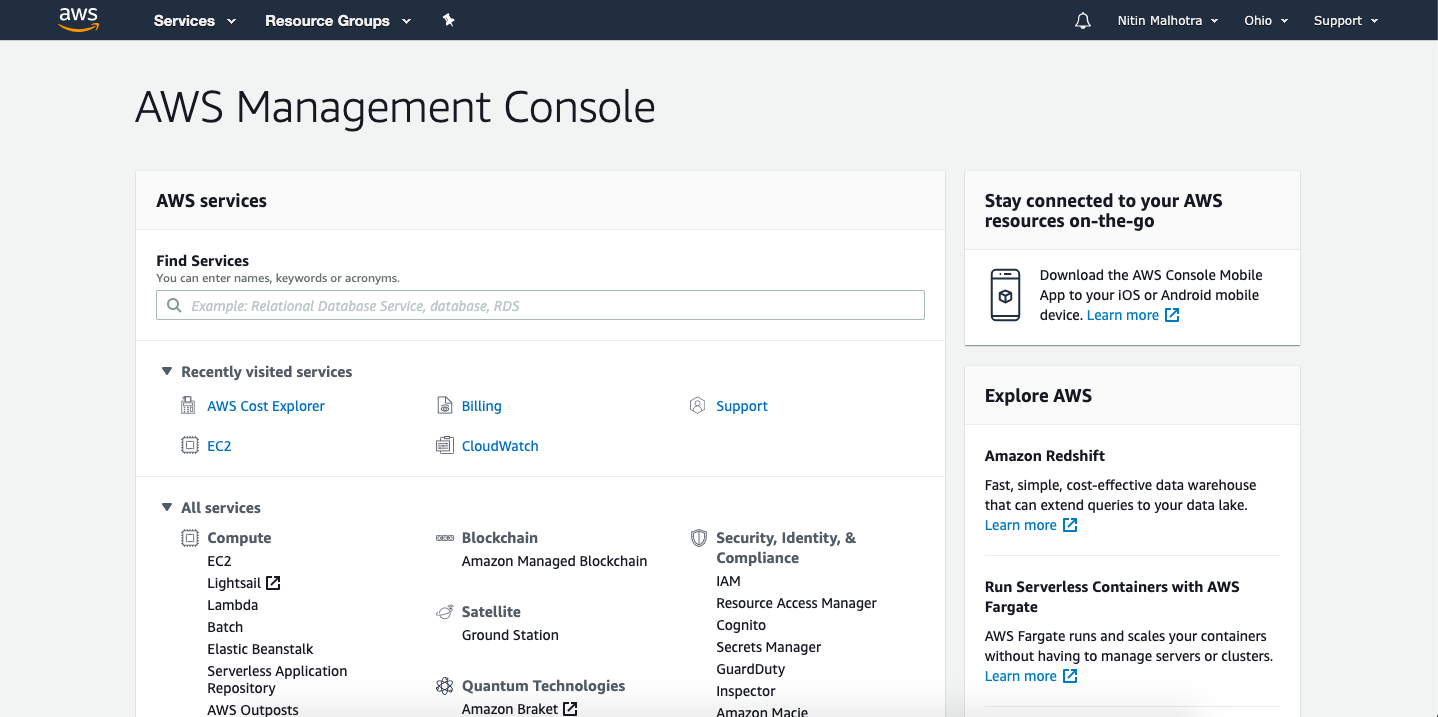The width and height of the screenshot is (1438, 717).
Task: Open Ground Station service
Action: pos(510,635)
